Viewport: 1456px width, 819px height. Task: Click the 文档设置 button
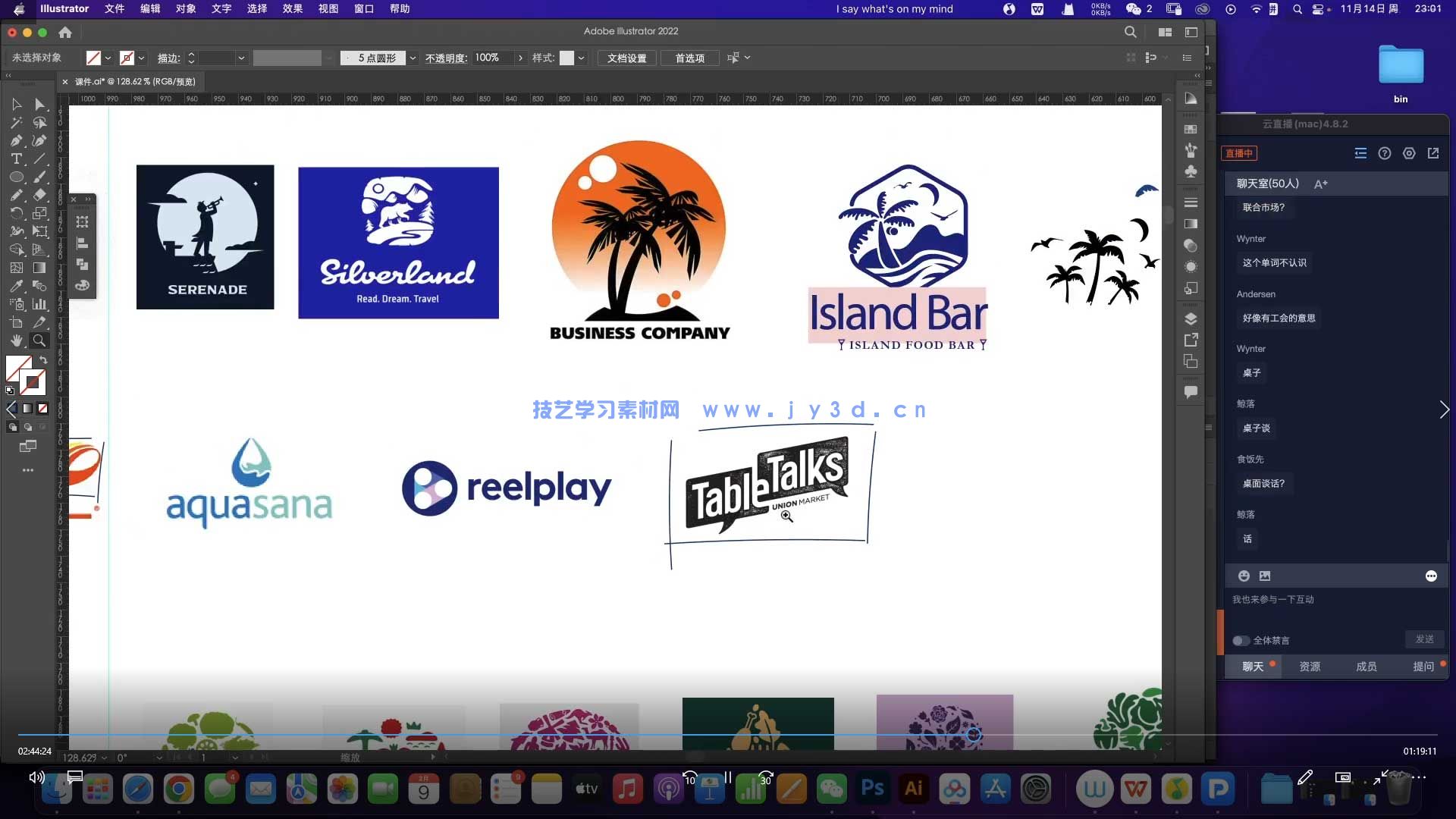coord(626,58)
